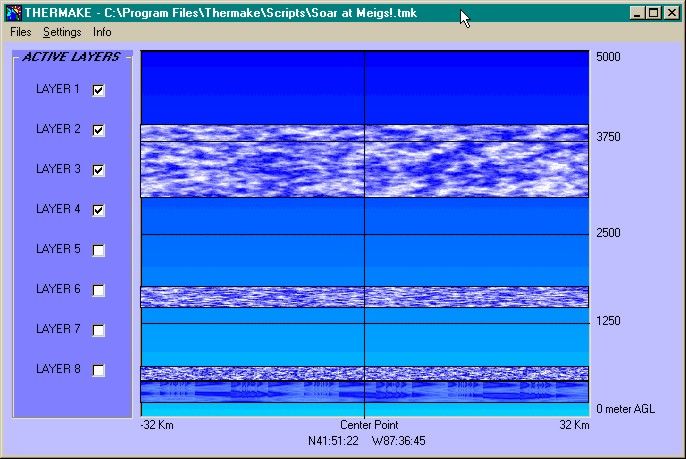
Task: Turn on the LAYER 7 checkbox
Action: 98,330
